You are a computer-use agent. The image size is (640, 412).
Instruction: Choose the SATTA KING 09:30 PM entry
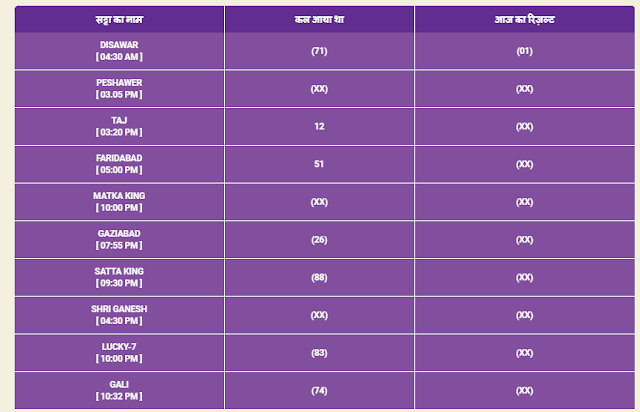point(119,277)
